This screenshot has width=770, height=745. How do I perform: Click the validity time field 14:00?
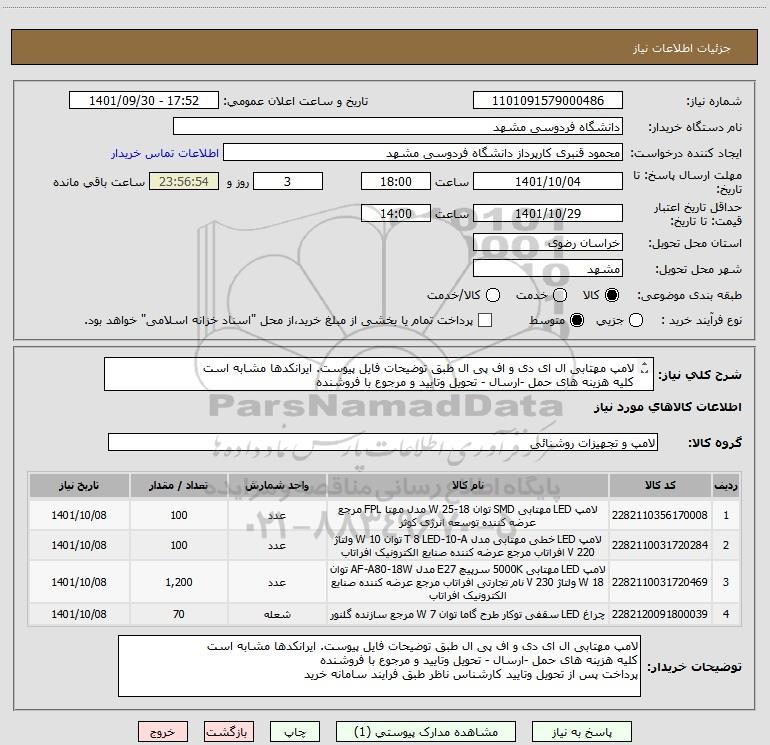click(396, 213)
